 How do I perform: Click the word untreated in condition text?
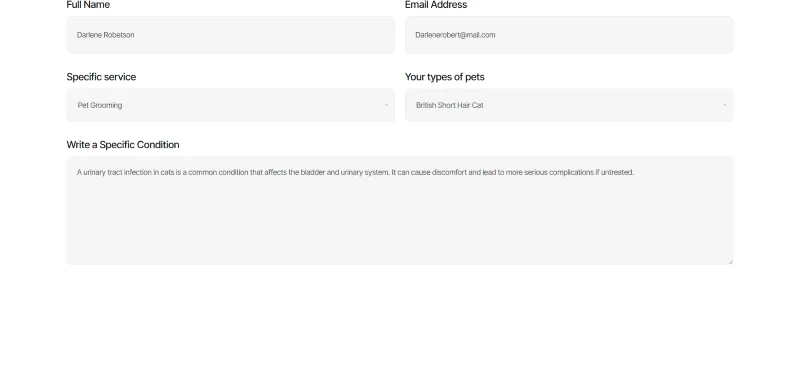click(617, 172)
